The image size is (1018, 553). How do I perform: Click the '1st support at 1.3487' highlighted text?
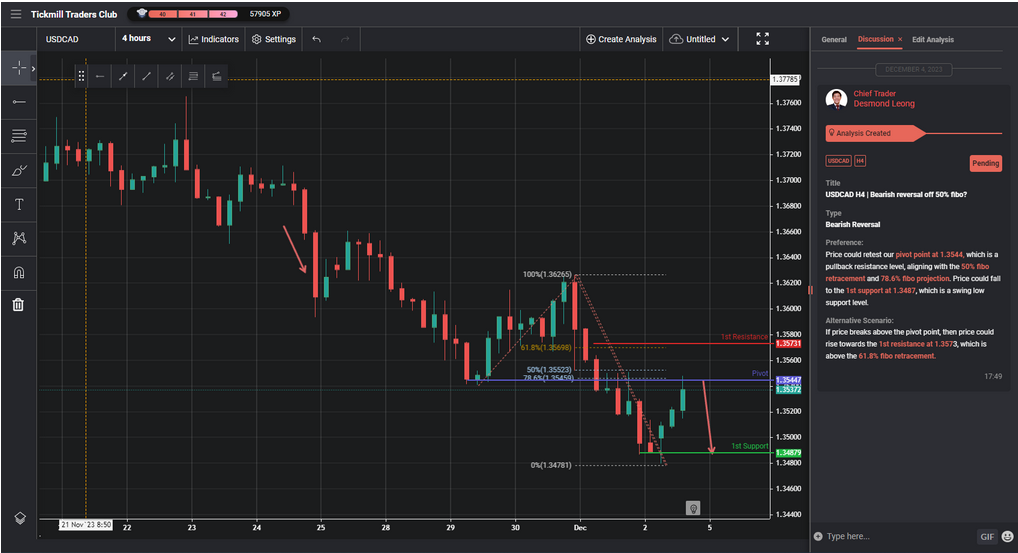[880, 290]
